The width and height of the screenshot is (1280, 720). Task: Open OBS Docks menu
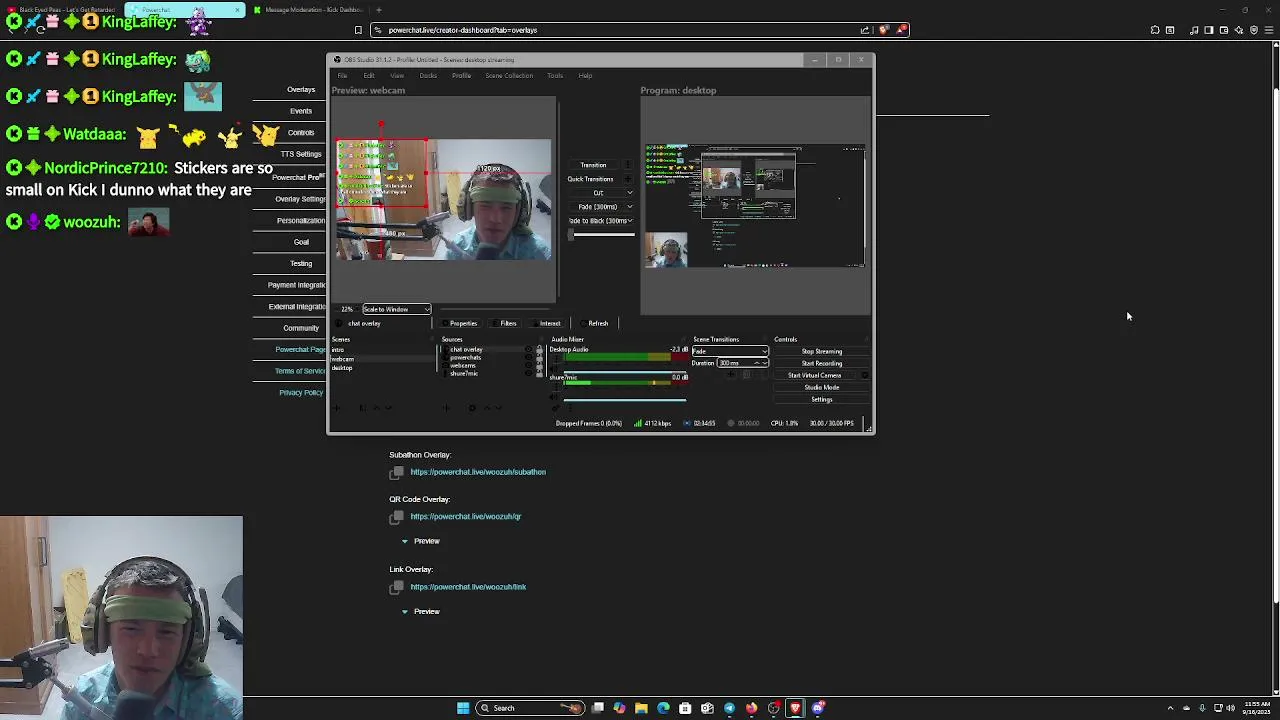[428, 76]
